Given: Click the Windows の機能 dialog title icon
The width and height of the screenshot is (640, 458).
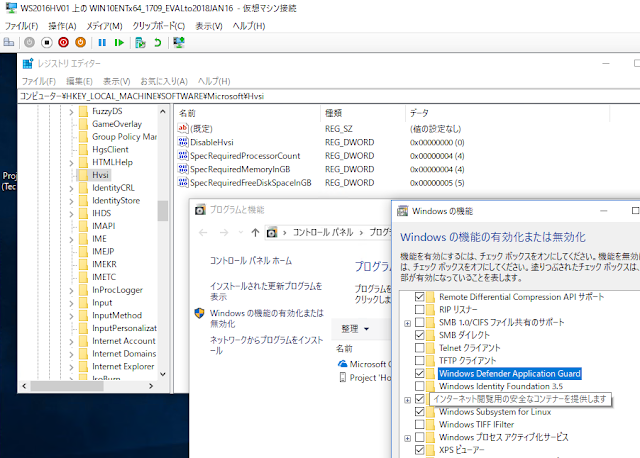Looking at the screenshot, I should click(x=402, y=211).
